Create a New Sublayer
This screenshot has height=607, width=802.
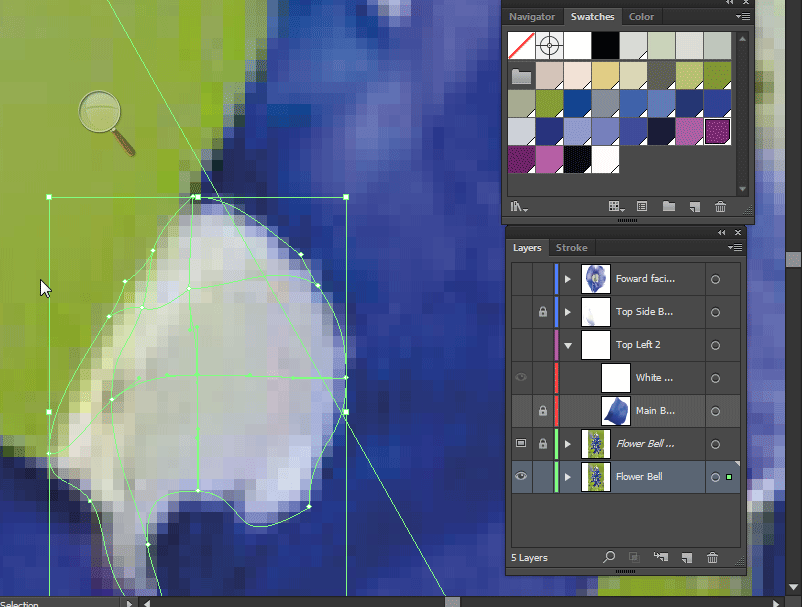click(660, 557)
